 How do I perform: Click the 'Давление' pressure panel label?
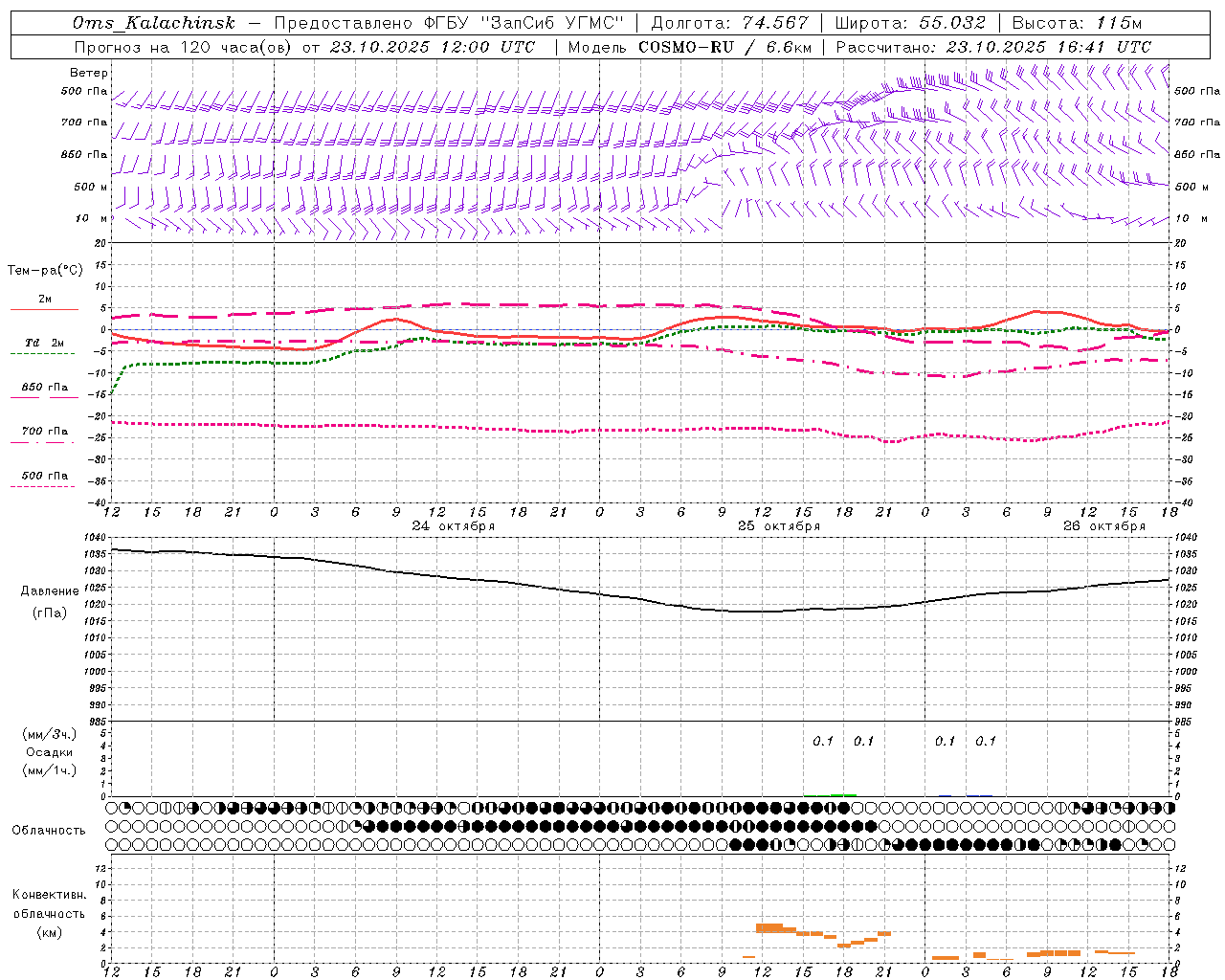point(50,591)
